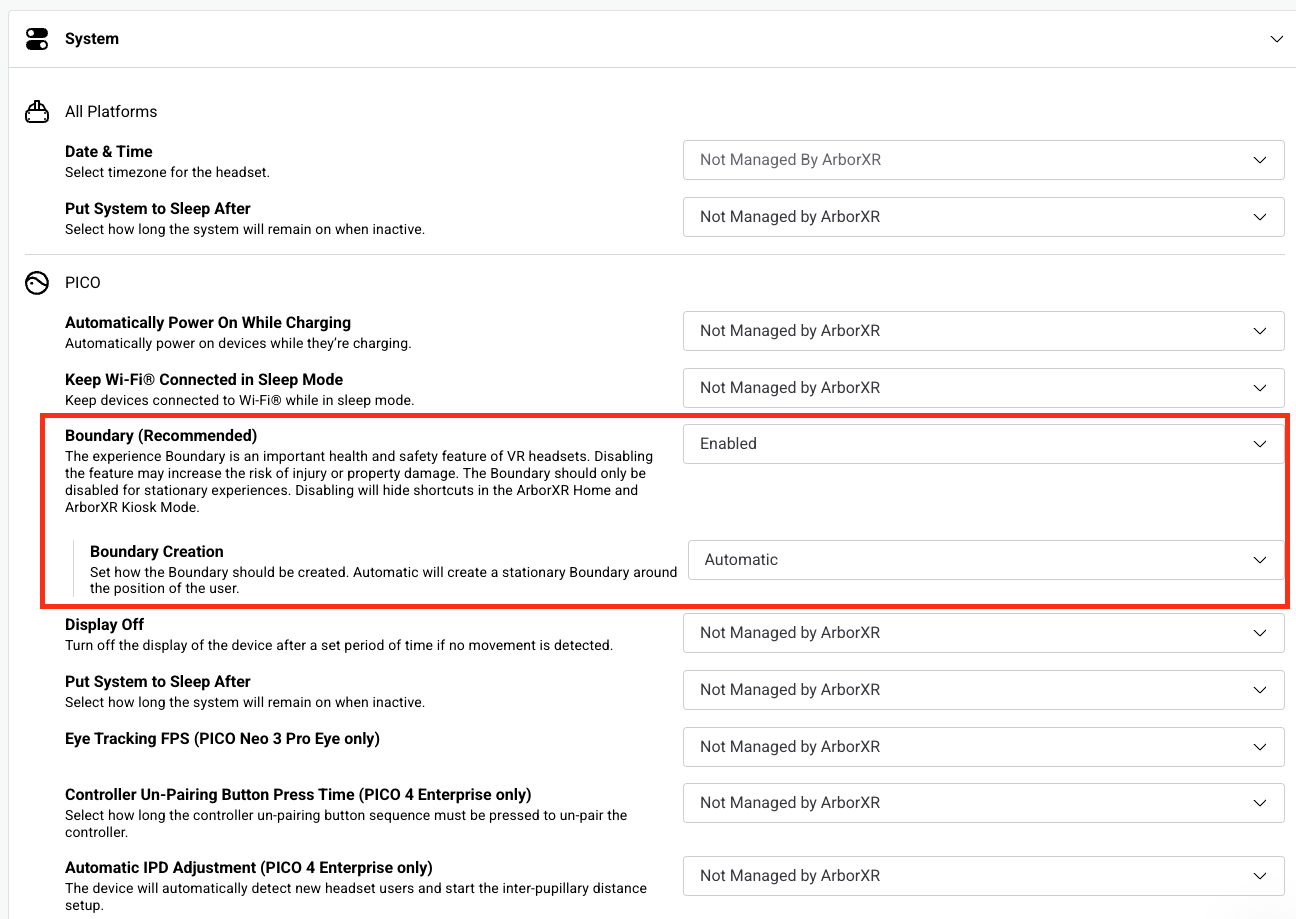Open Controller Un-Pairing Button Press Time dropdown
The image size is (1296, 919).
(984, 803)
